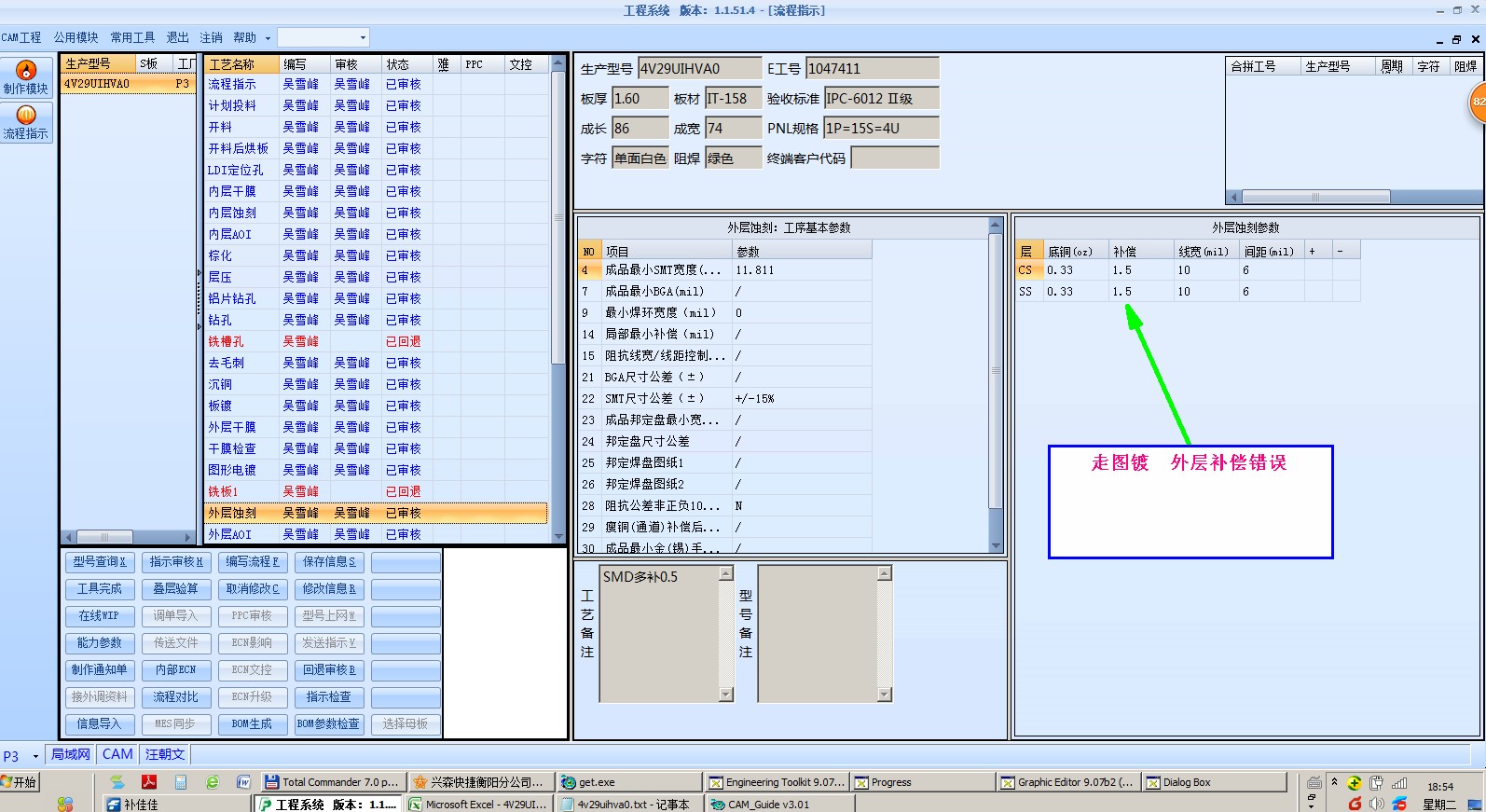Click up arrow of 工序基本参数 scrollbar
Screen dimensions: 1486x812
(995, 225)
